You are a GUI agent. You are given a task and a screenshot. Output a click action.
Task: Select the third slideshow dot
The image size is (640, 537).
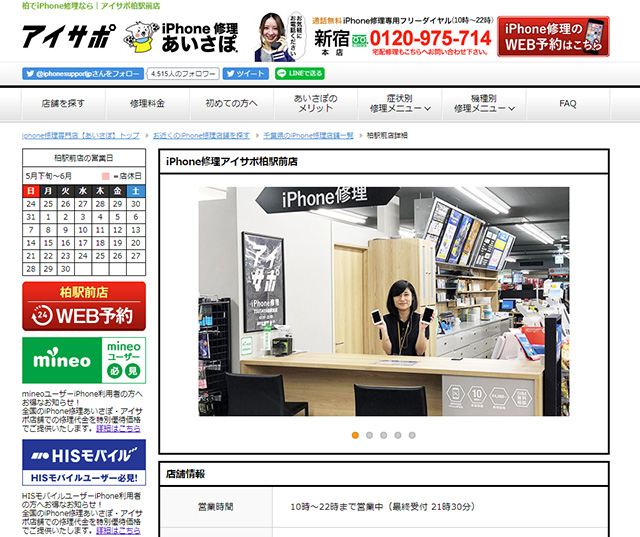coord(384,435)
